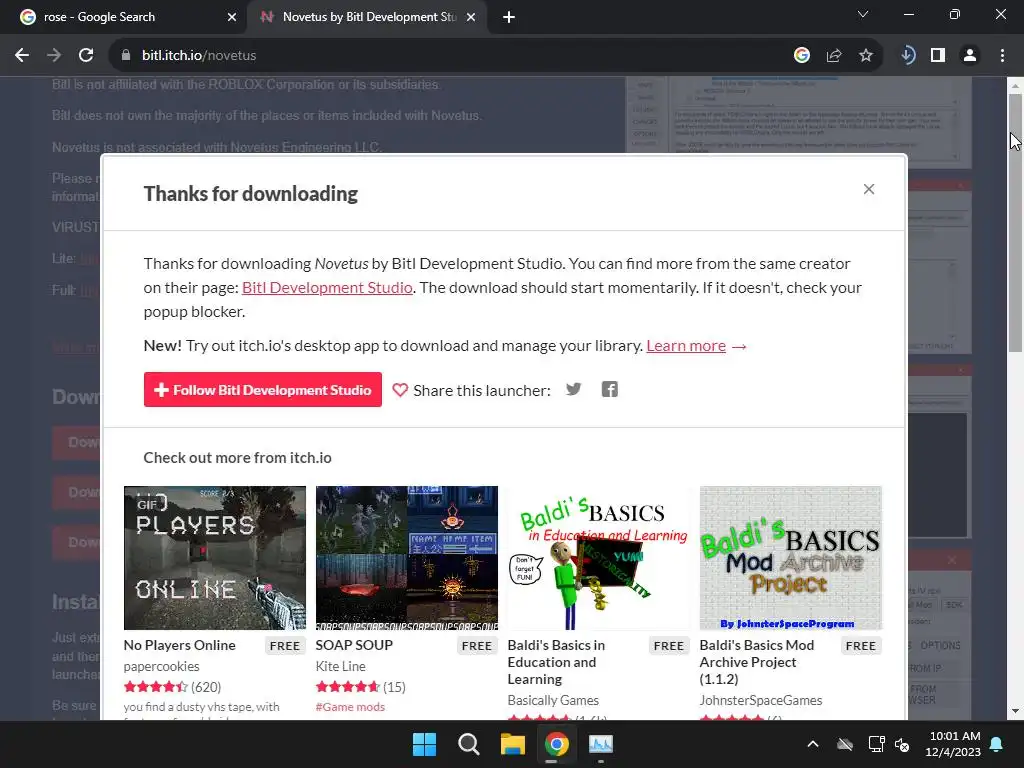The width and height of the screenshot is (1024, 768).
Task: Open the Windows Start menu
Action: coord(424,744)
